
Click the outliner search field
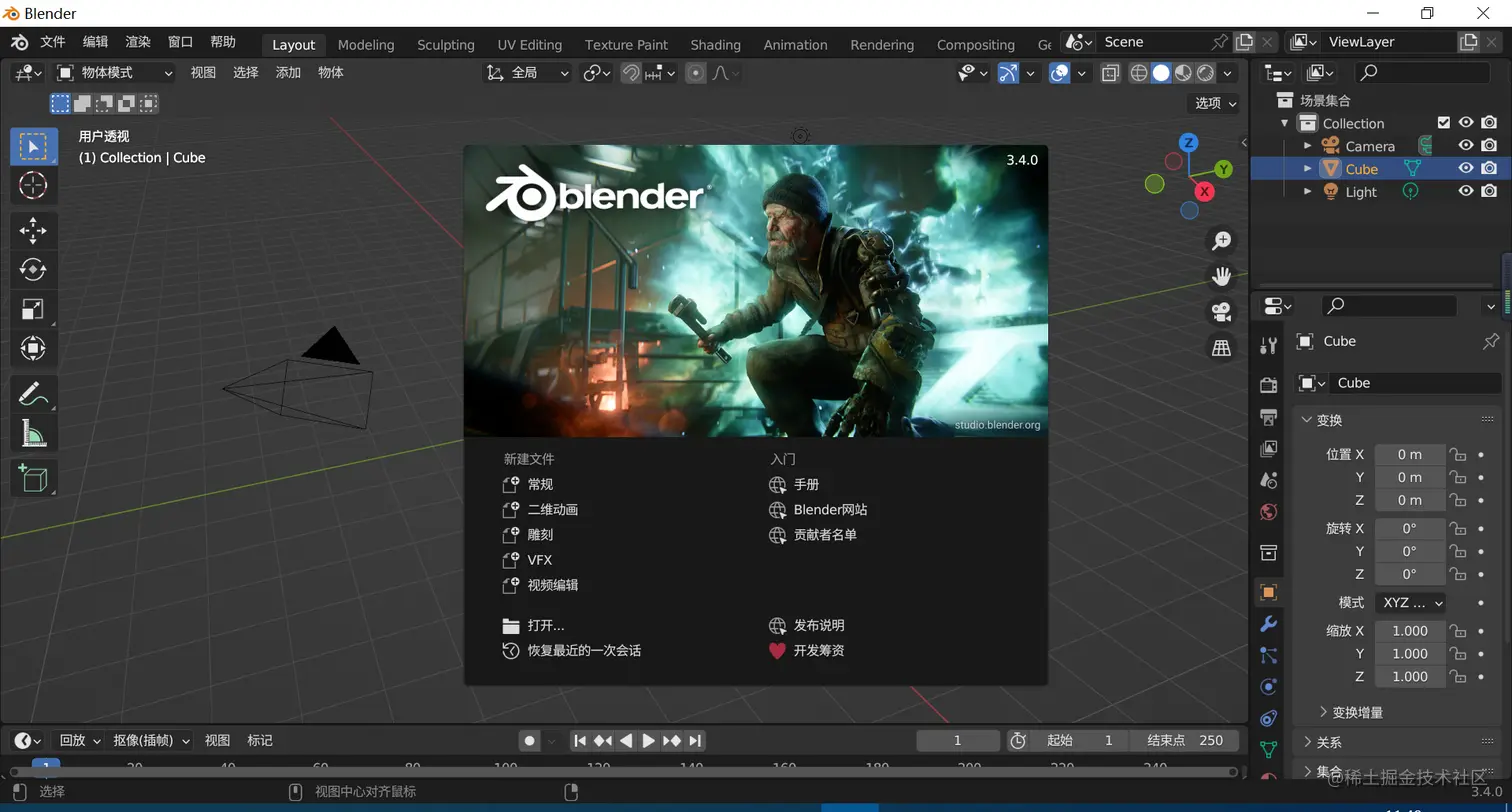[1421, 72]
